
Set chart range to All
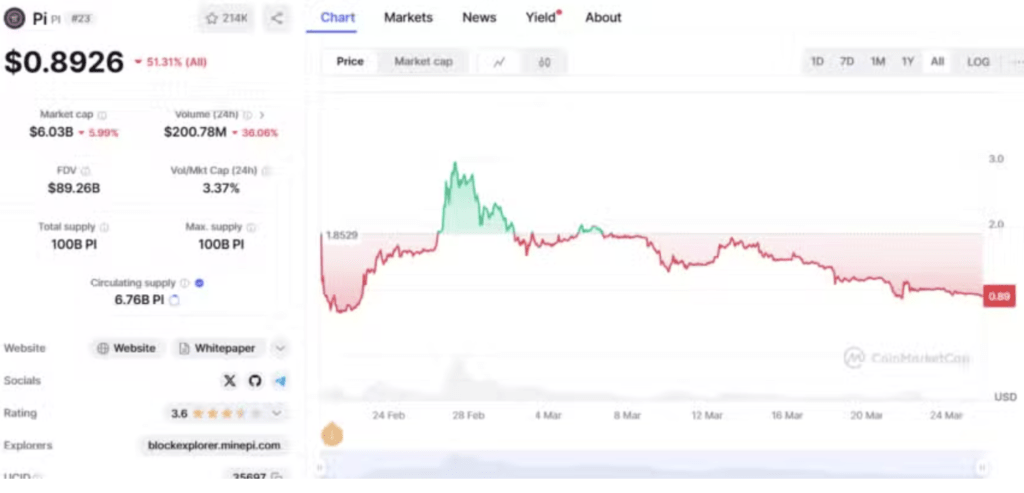[x=937, y=62]
